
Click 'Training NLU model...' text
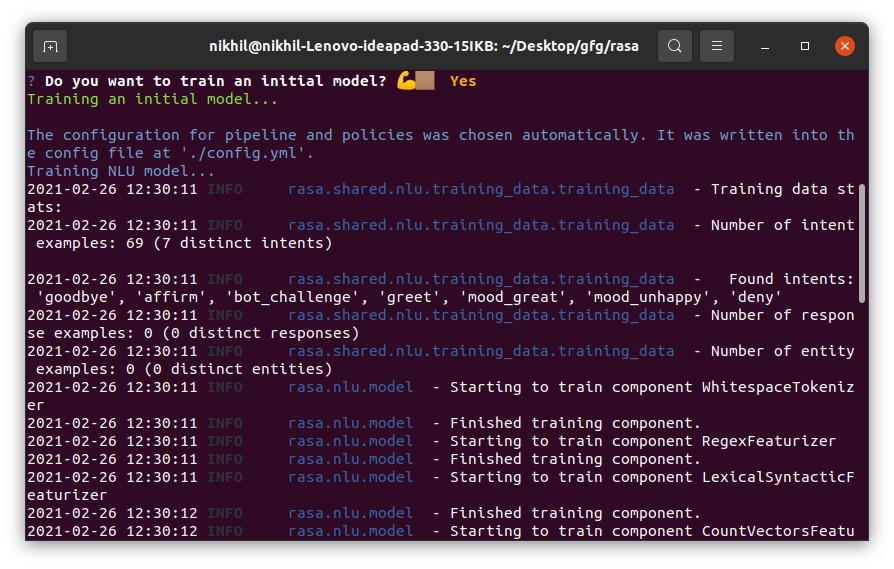click(x=121, y=171)
